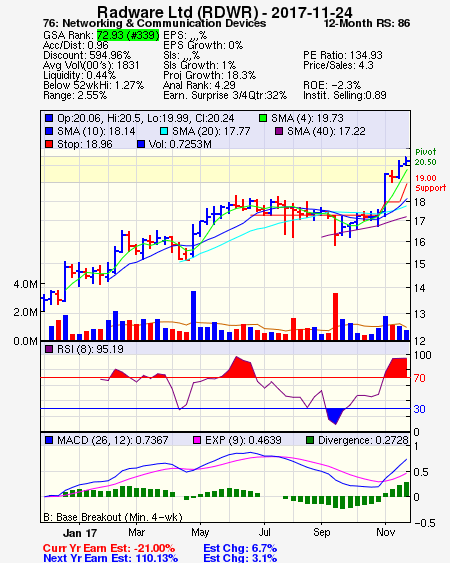
Task: Click the green SMA (4) legend swatch
Action: [x=263, y=118]
